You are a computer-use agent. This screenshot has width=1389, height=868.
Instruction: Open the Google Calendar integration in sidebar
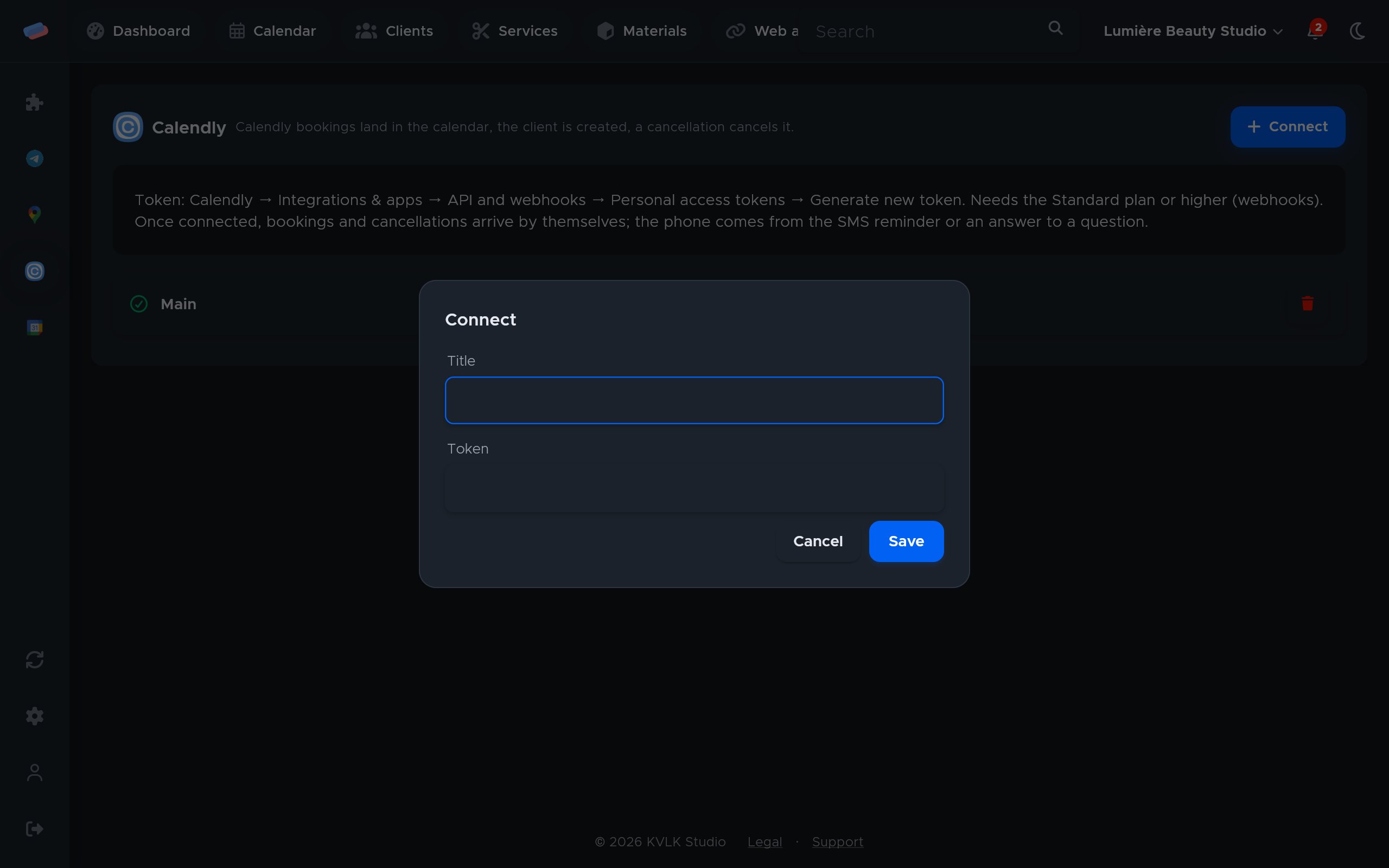[34, 327]
